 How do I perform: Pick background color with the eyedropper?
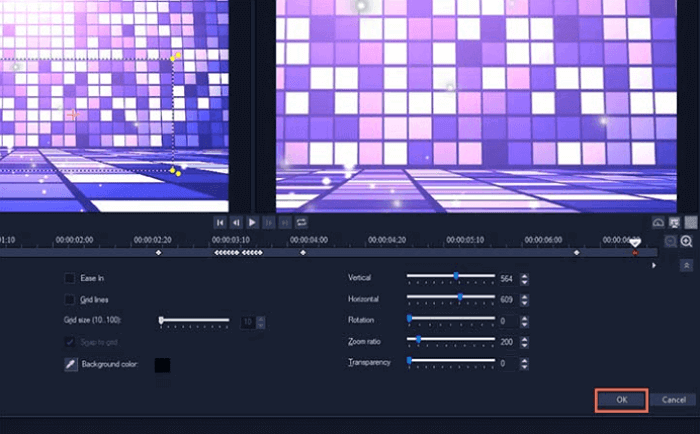71,365
